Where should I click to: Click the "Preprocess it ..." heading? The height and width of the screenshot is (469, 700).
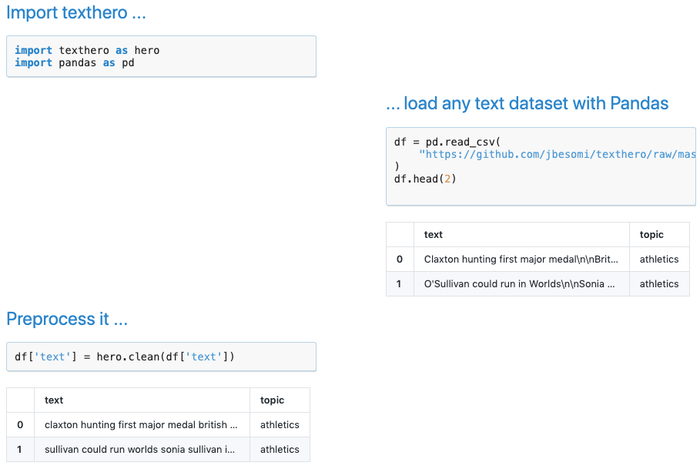67,319
